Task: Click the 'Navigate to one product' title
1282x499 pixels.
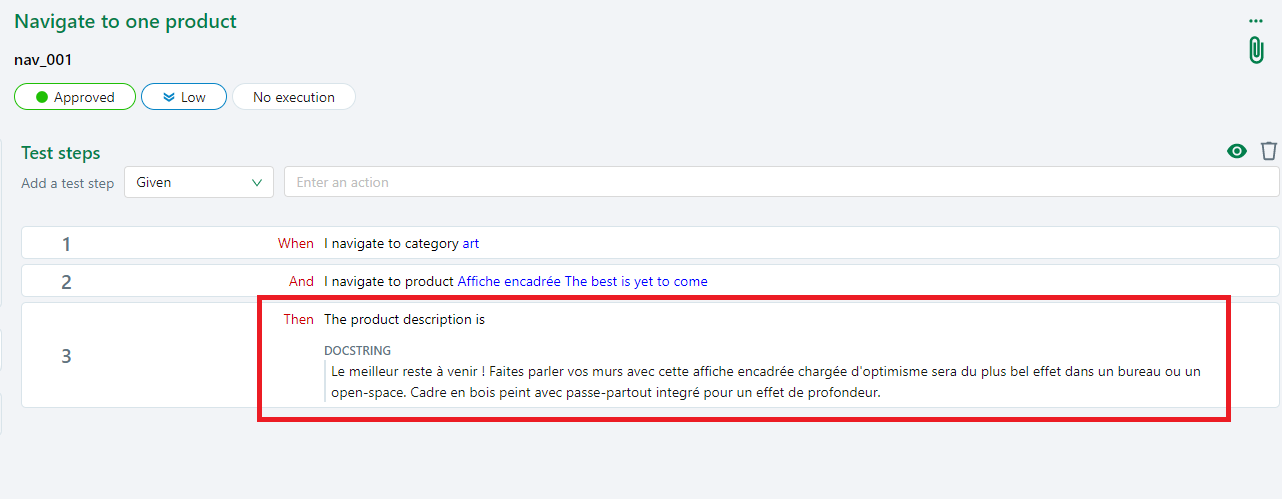Action: coord(125,22)
